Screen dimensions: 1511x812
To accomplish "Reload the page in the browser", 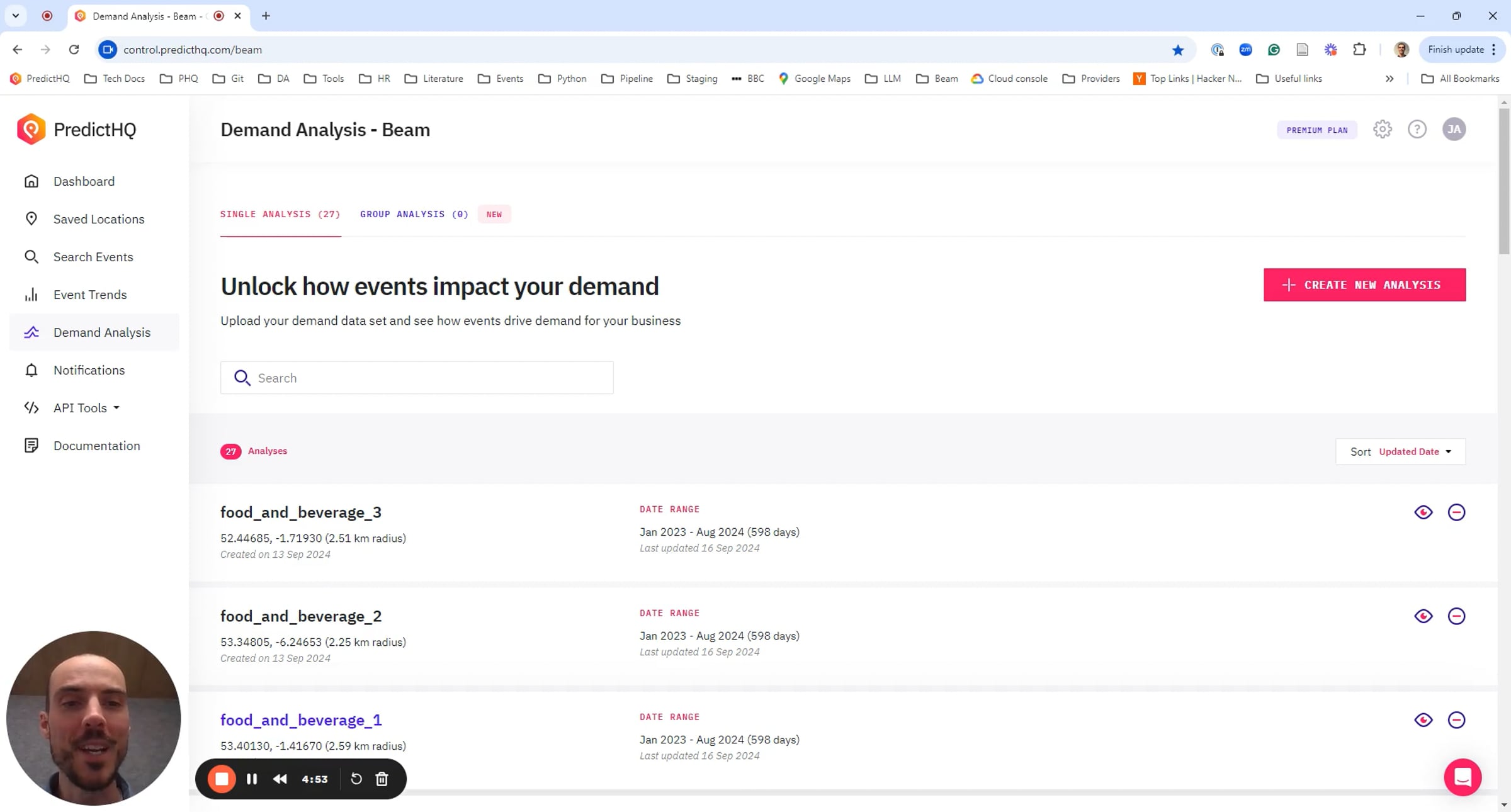I will [74, 50].
